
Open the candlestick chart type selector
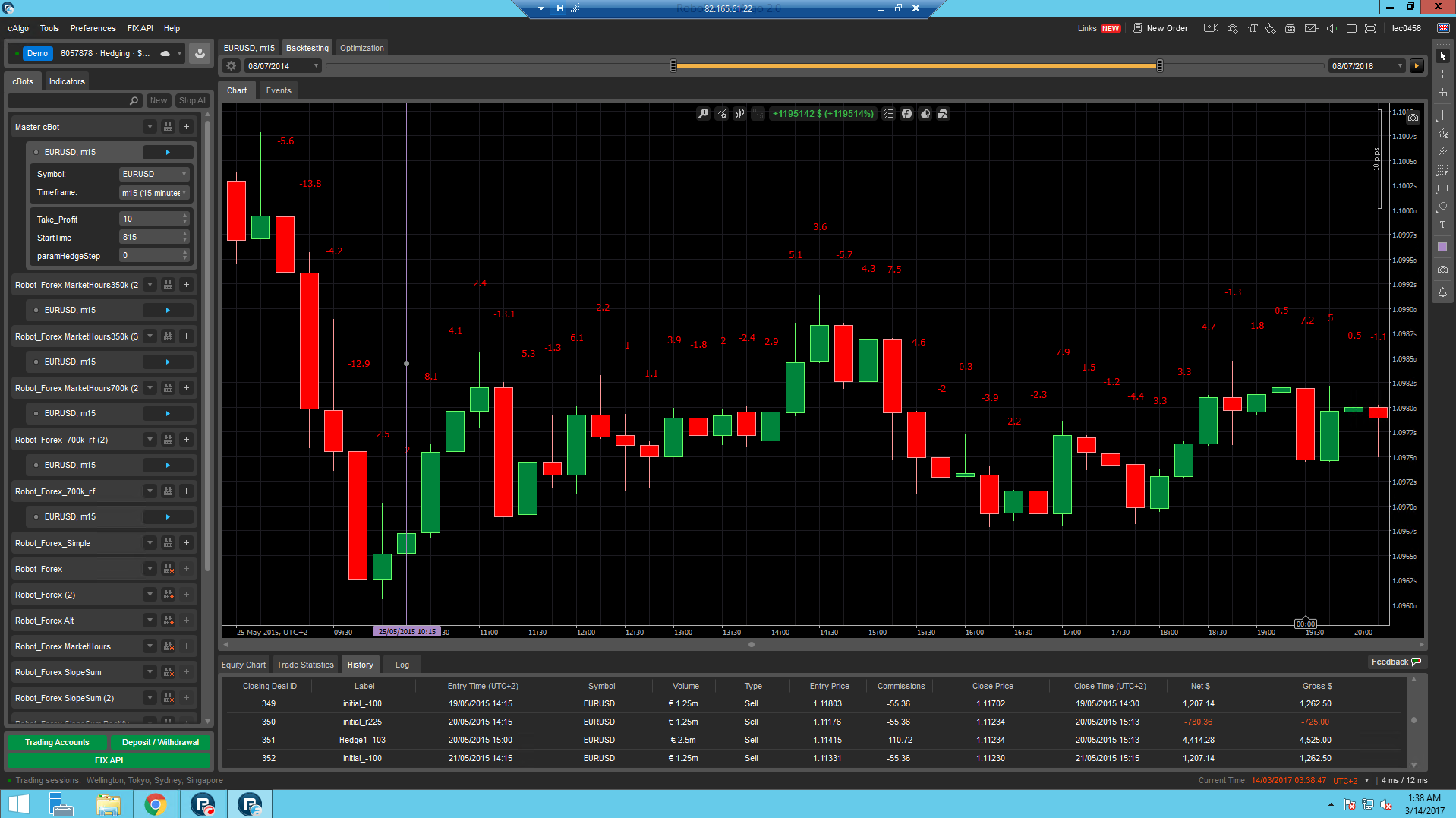pos(739,114)
